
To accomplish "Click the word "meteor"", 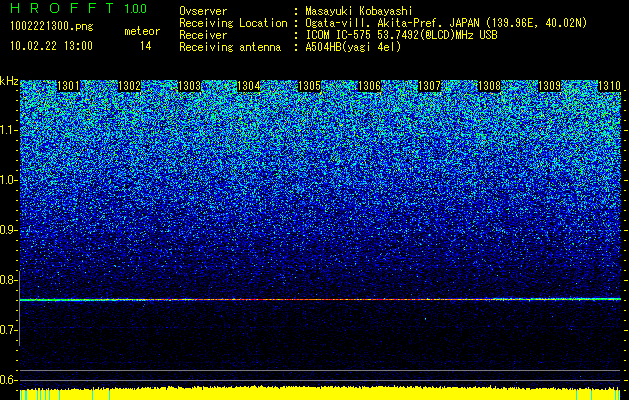I will tap(142, 31).
